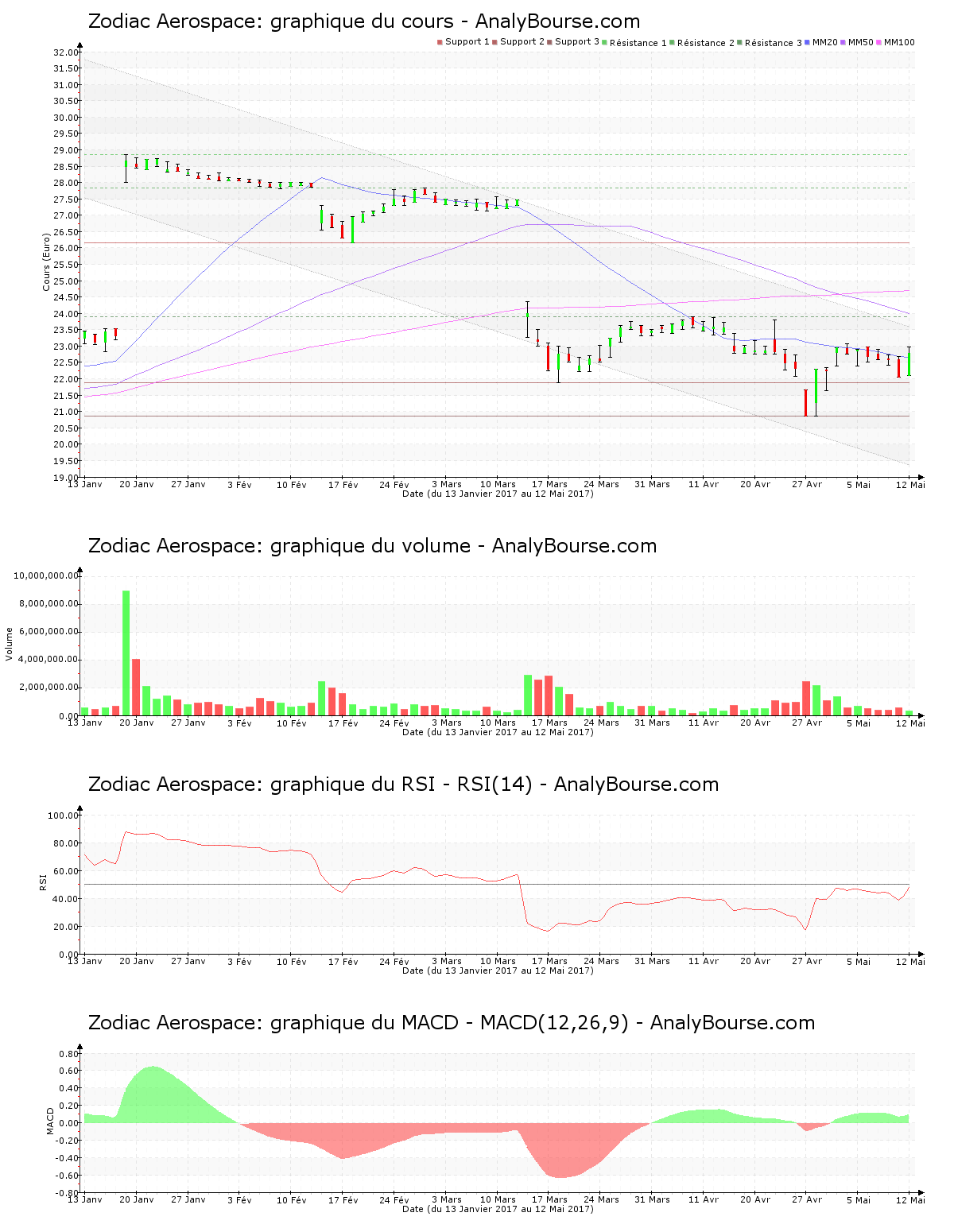Click the MM20 legend color square
Screen dimensions: 954x1232
coord(808,42)
